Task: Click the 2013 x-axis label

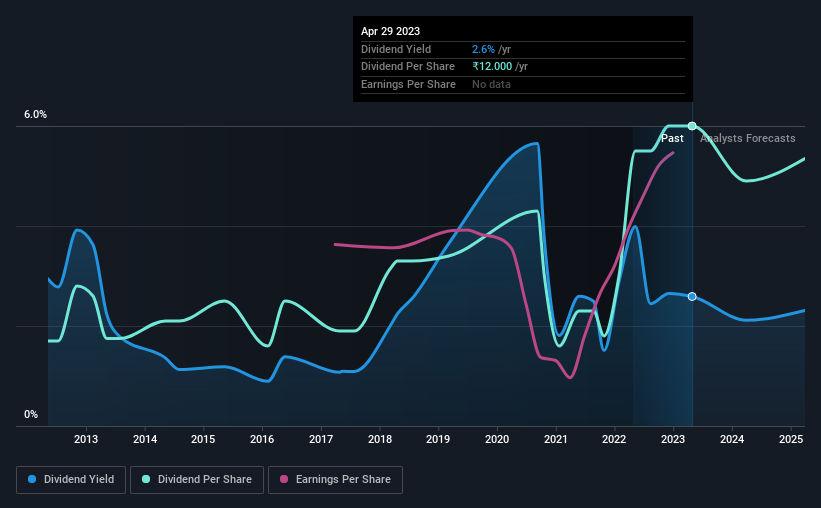Action: 86,439
